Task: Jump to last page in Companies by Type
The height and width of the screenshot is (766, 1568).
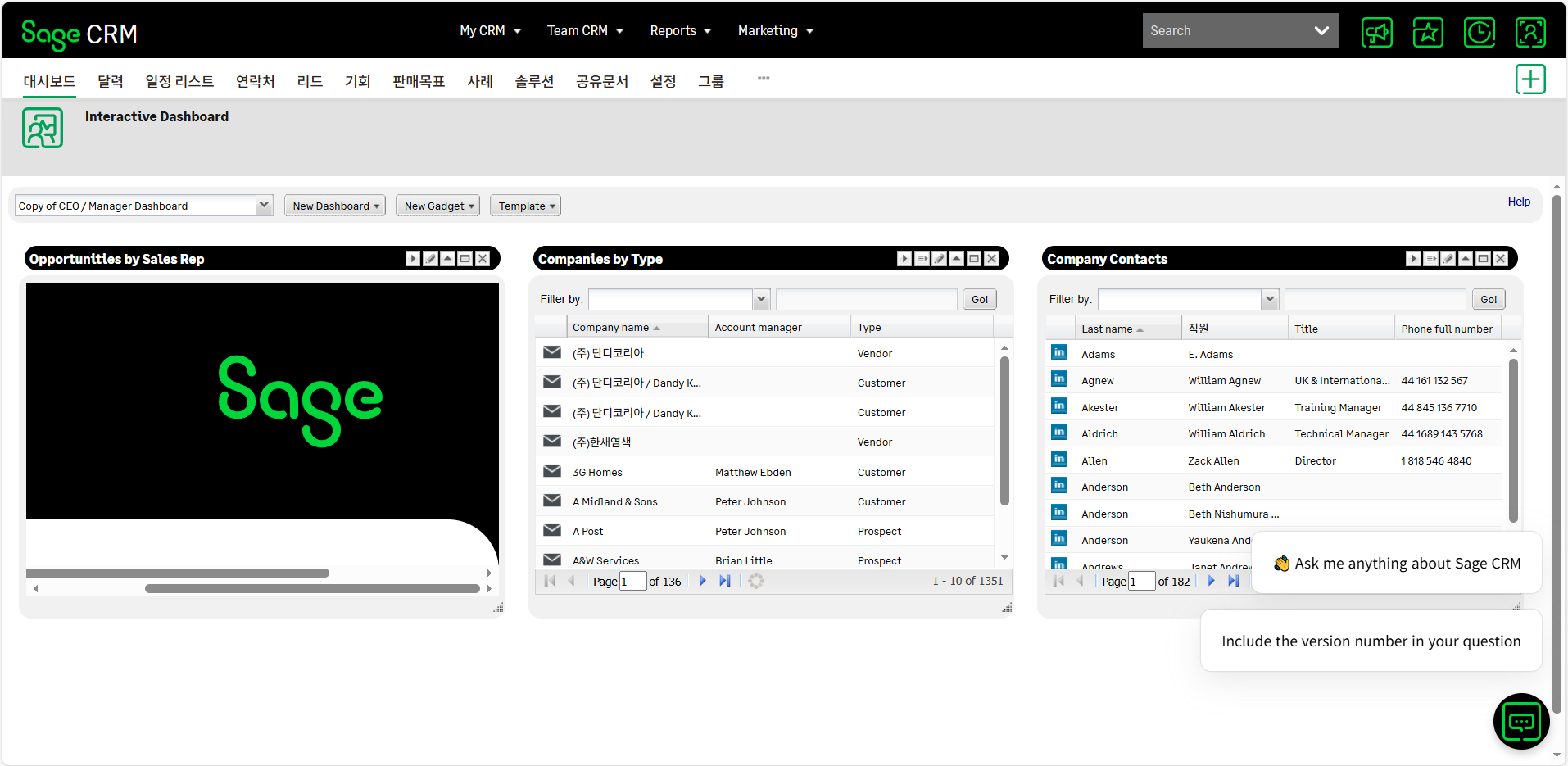Action: point(725,581)
